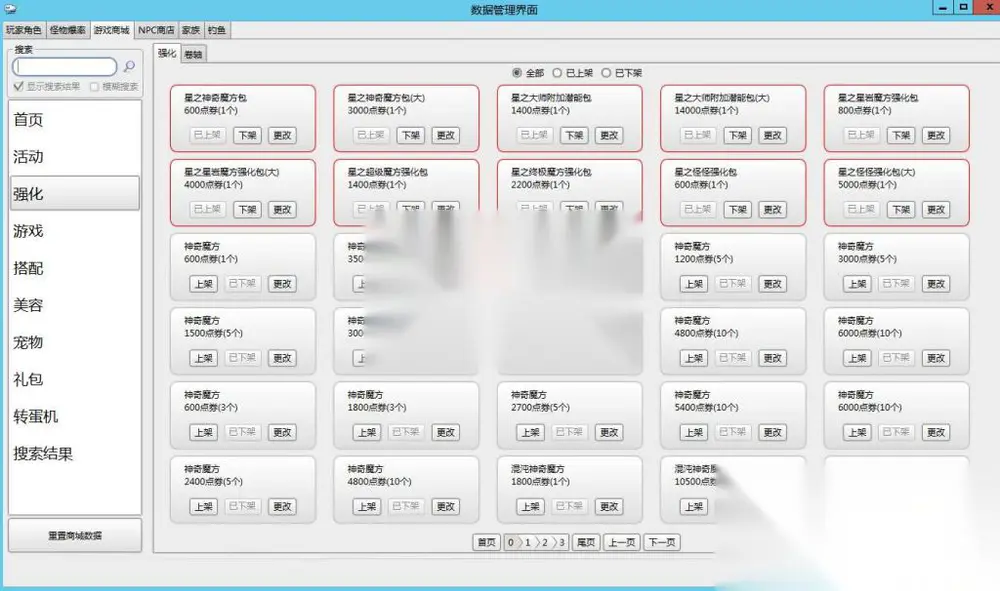Select the 已上架 filter radio button
Image resolution: width=1000 pixels, height=591 pixels.
(557, 73)
